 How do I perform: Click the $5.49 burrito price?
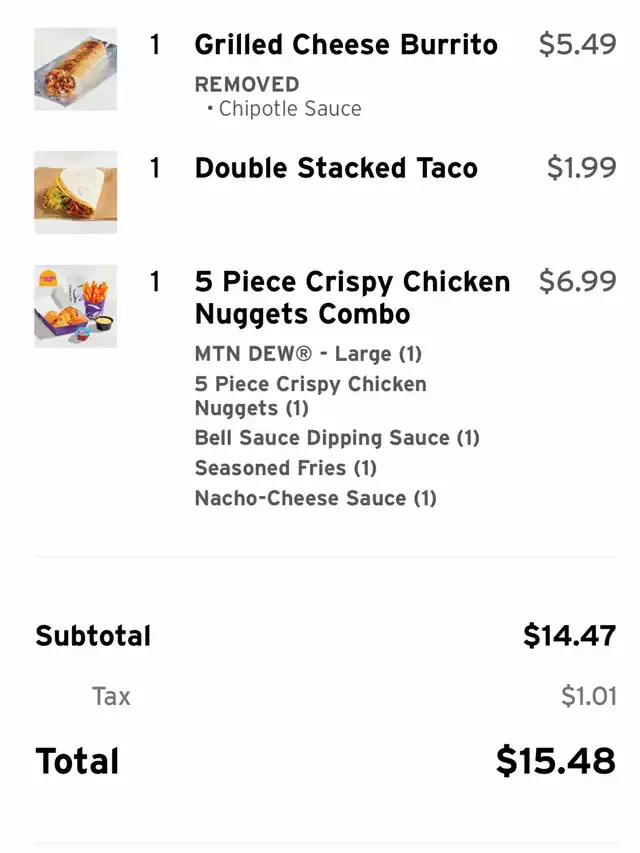coord(577,45)
